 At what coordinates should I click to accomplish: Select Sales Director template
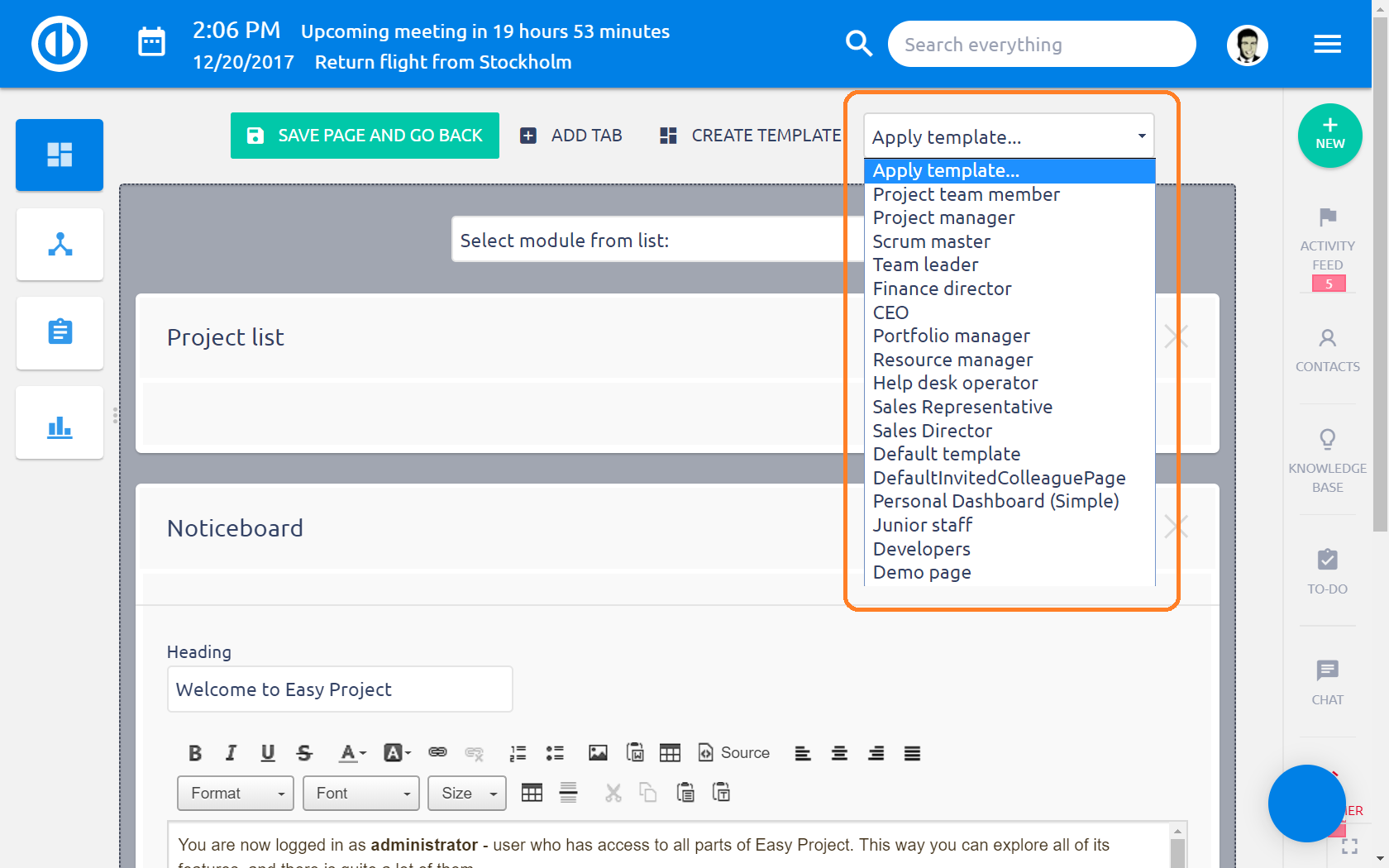[x=1009, y=431]
